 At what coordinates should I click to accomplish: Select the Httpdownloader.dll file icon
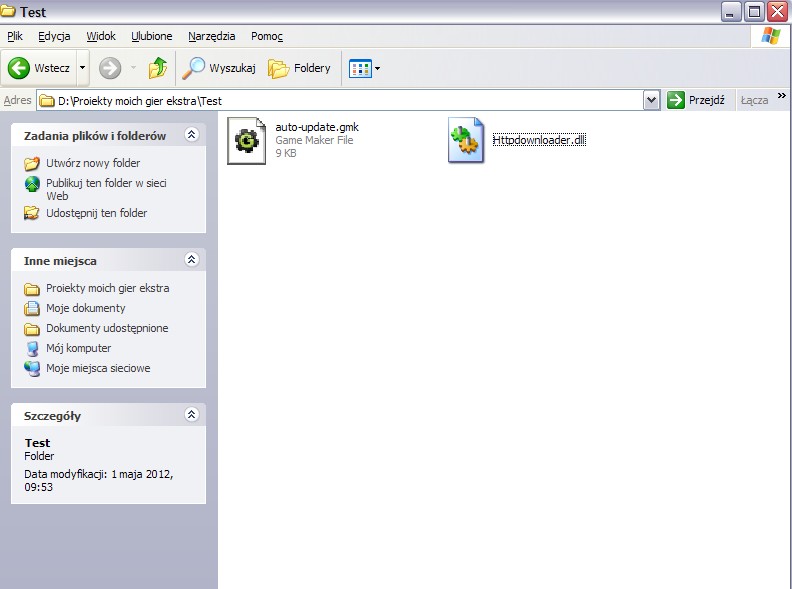click(466, 141)
